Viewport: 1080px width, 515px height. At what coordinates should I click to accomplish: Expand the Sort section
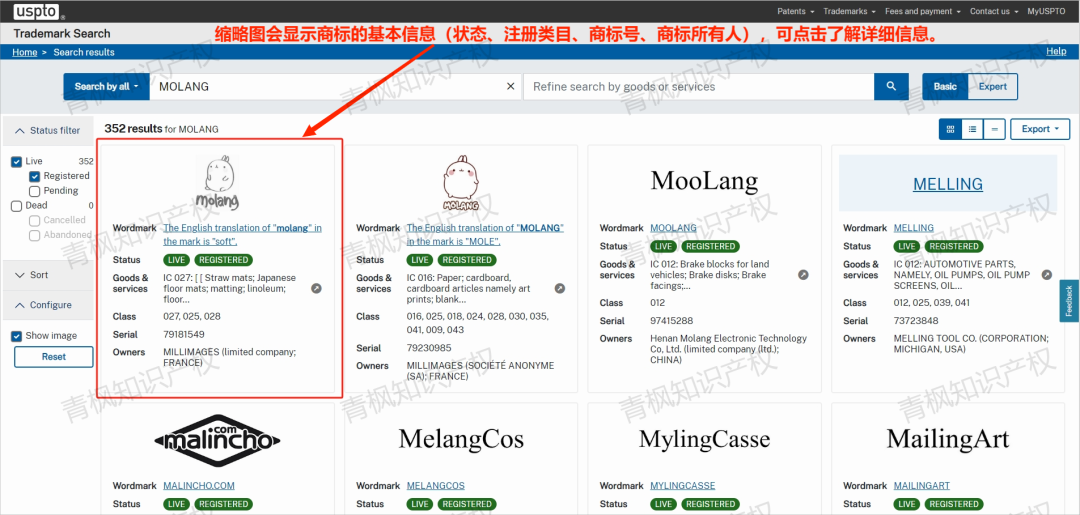click(48, 275)
